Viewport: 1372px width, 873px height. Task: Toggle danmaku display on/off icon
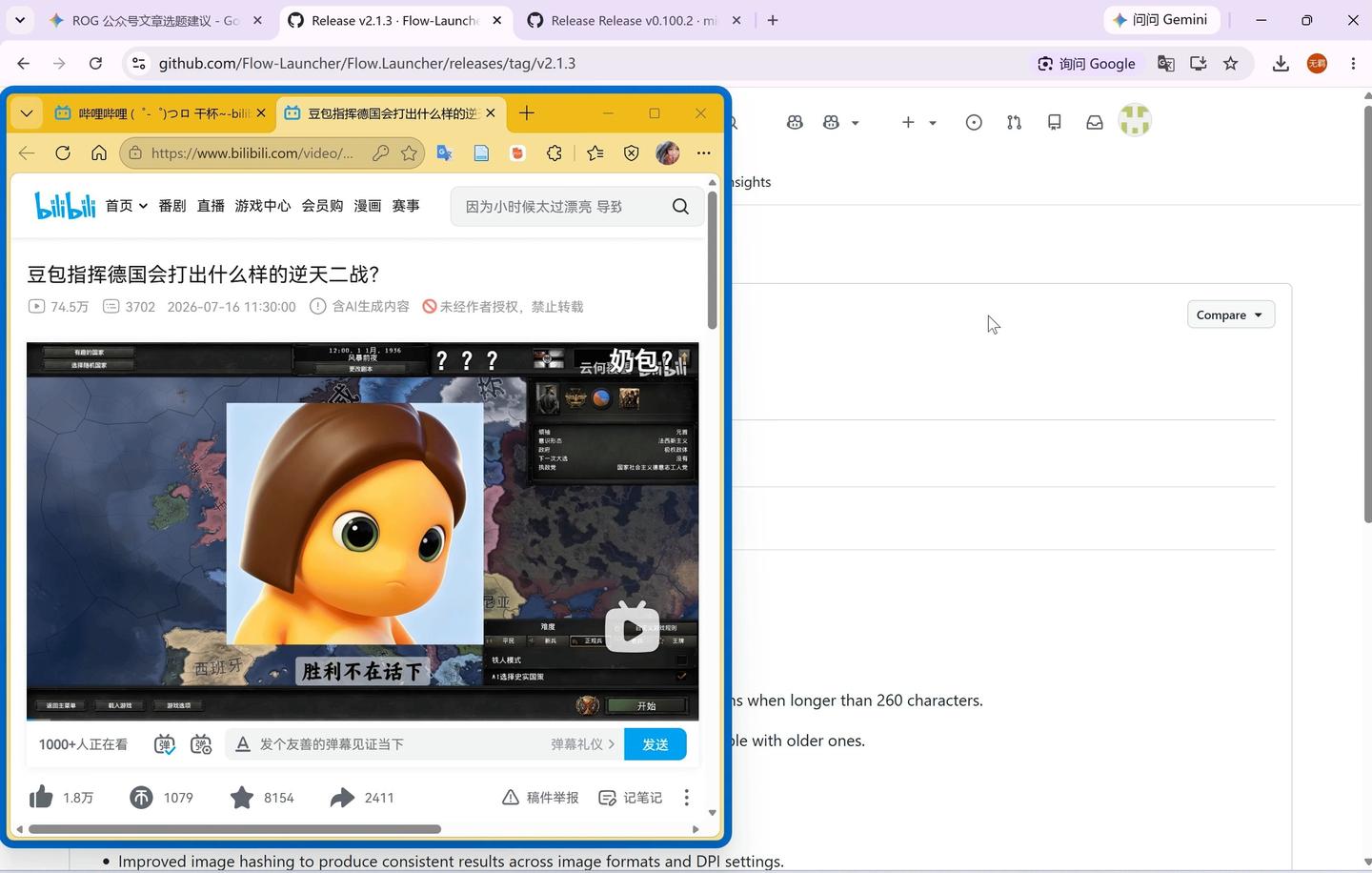coord(164,744)
